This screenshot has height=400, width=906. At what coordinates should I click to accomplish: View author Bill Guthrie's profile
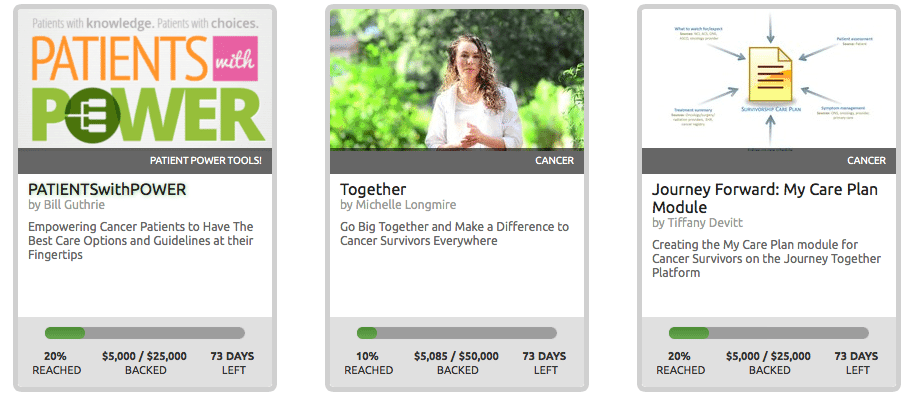pyautogui.click(x=66, y=205)
